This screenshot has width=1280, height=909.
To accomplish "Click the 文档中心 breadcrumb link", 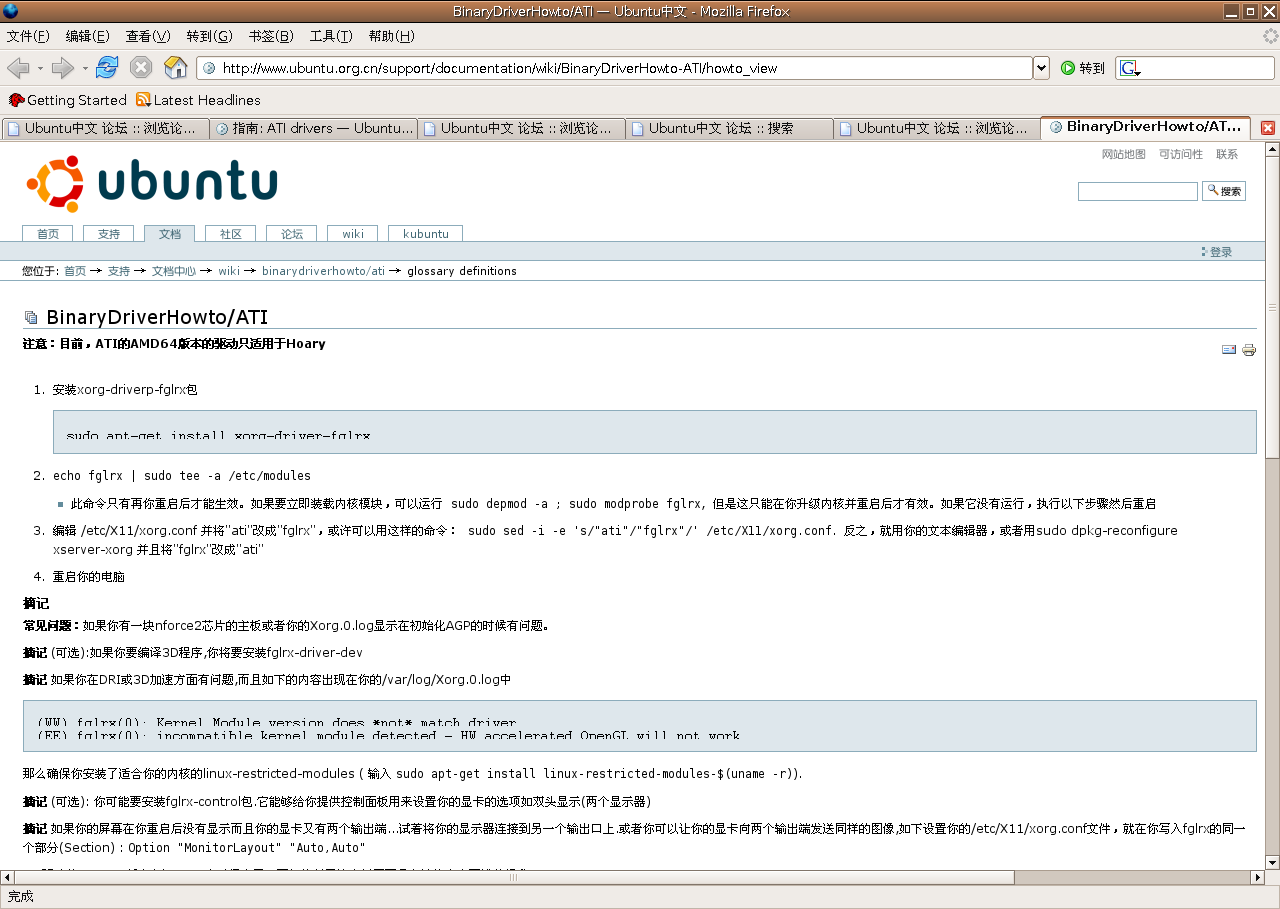I will (x=174, y=271).
